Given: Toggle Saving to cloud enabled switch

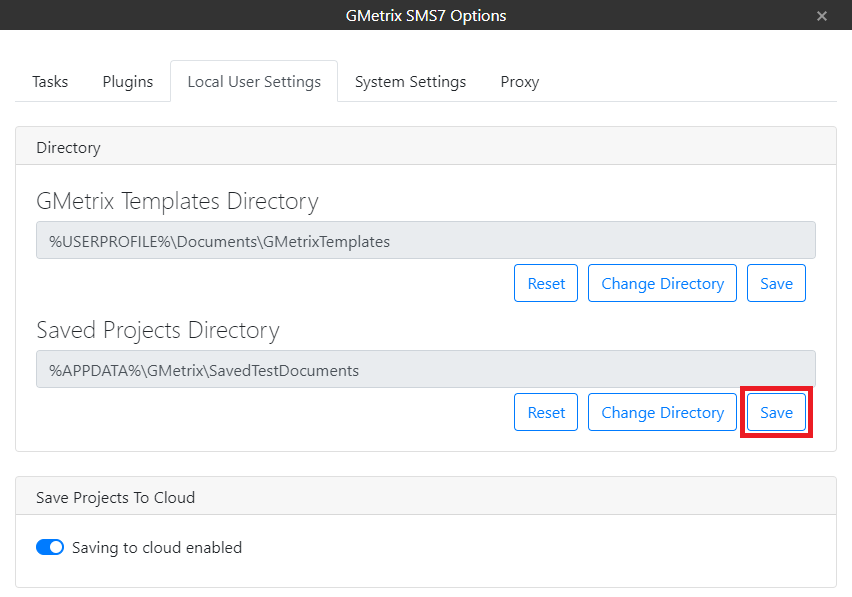Looking at the screenshot, I should [x=50, y=547].
